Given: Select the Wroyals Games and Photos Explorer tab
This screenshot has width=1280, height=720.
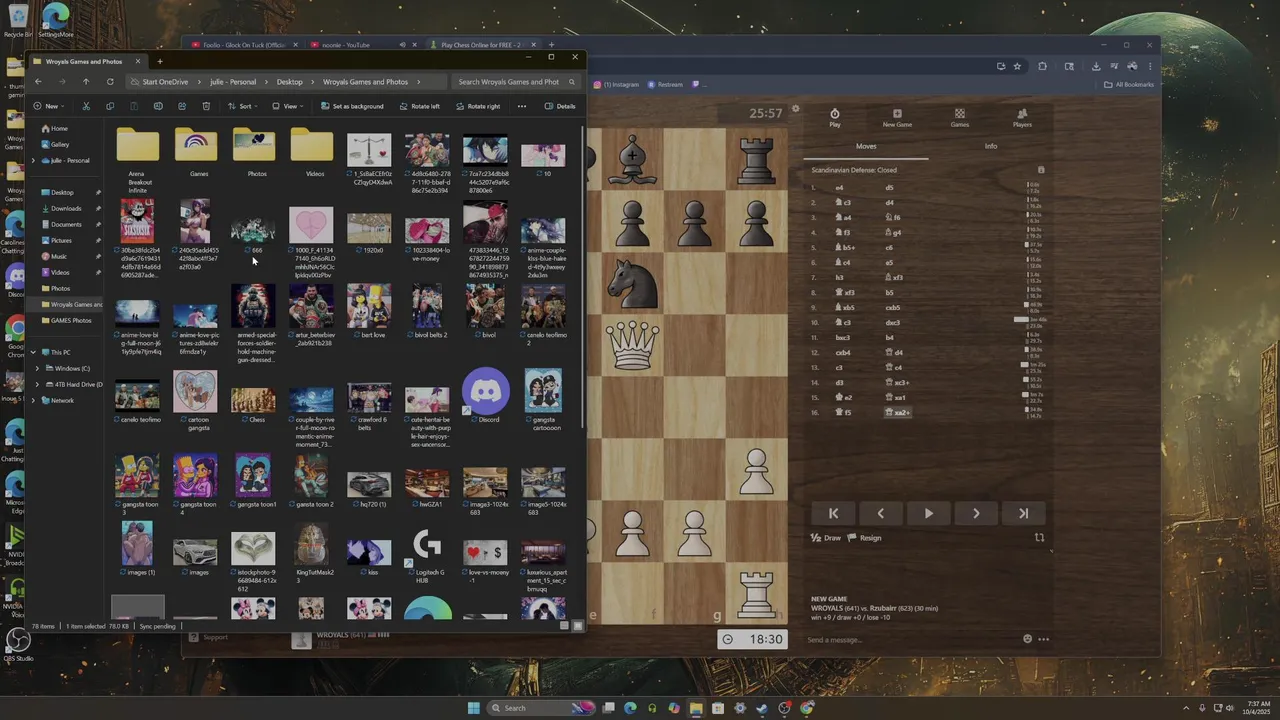Looking at the screenshot, I should [88, 61].
